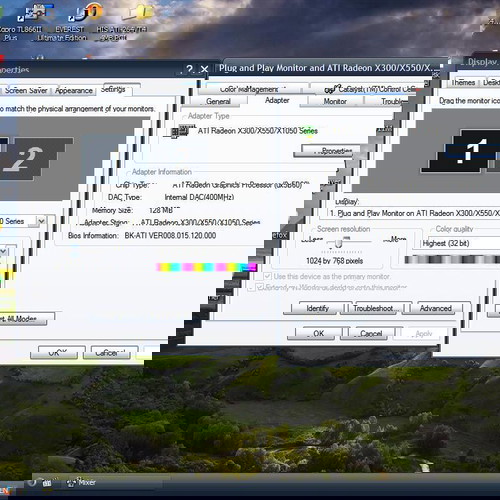
Task: Click the help question mark in left Properties window
Action: point(189,69)
